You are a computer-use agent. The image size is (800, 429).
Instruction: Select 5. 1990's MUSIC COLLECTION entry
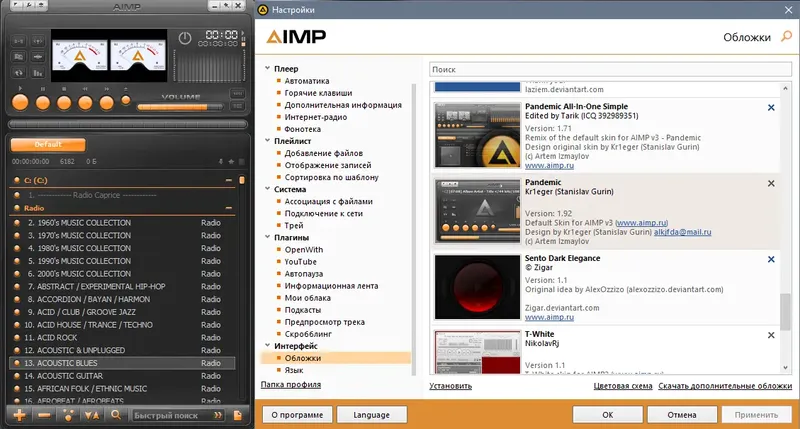click(x=122, y=261)
